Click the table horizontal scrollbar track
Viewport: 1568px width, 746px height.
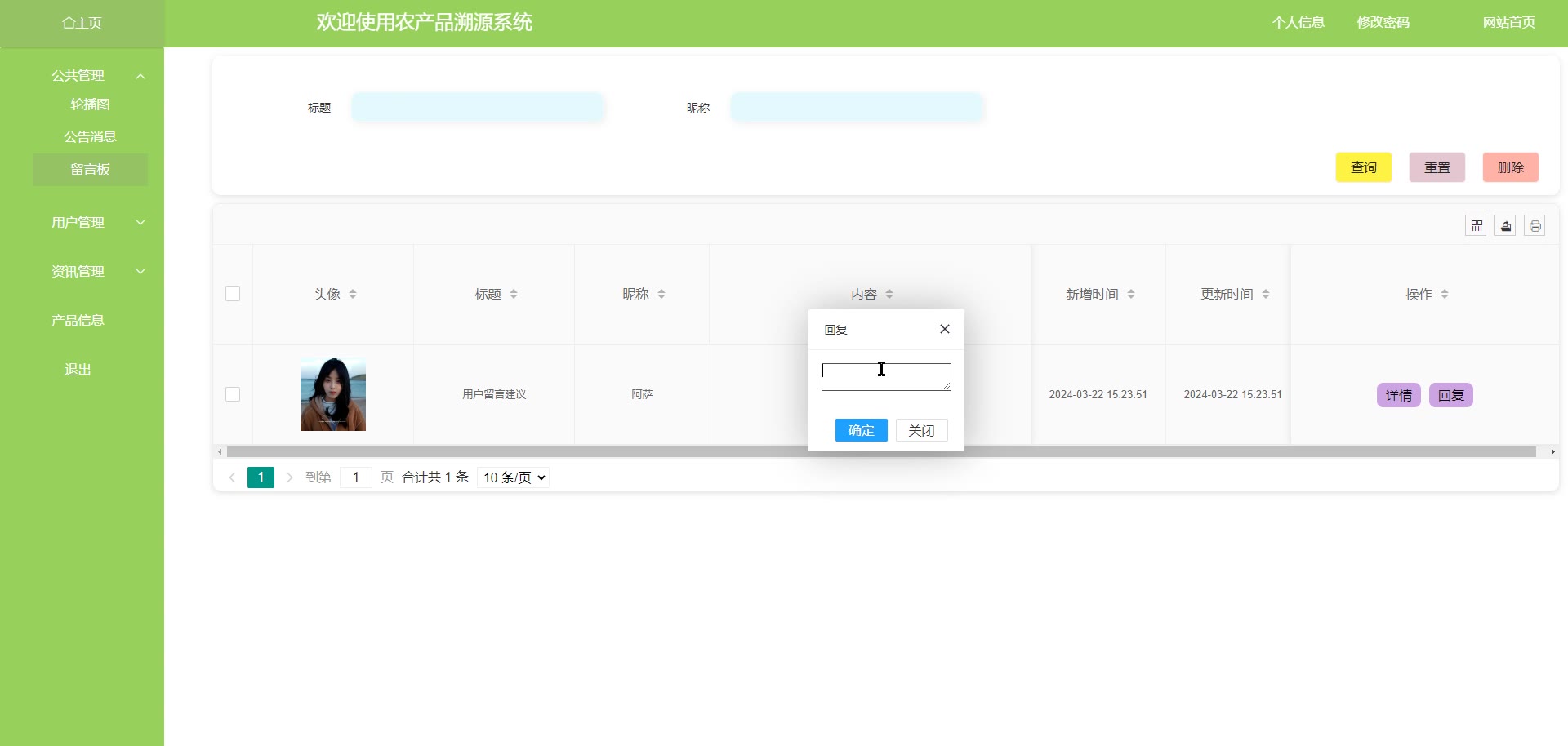point(881,451)
